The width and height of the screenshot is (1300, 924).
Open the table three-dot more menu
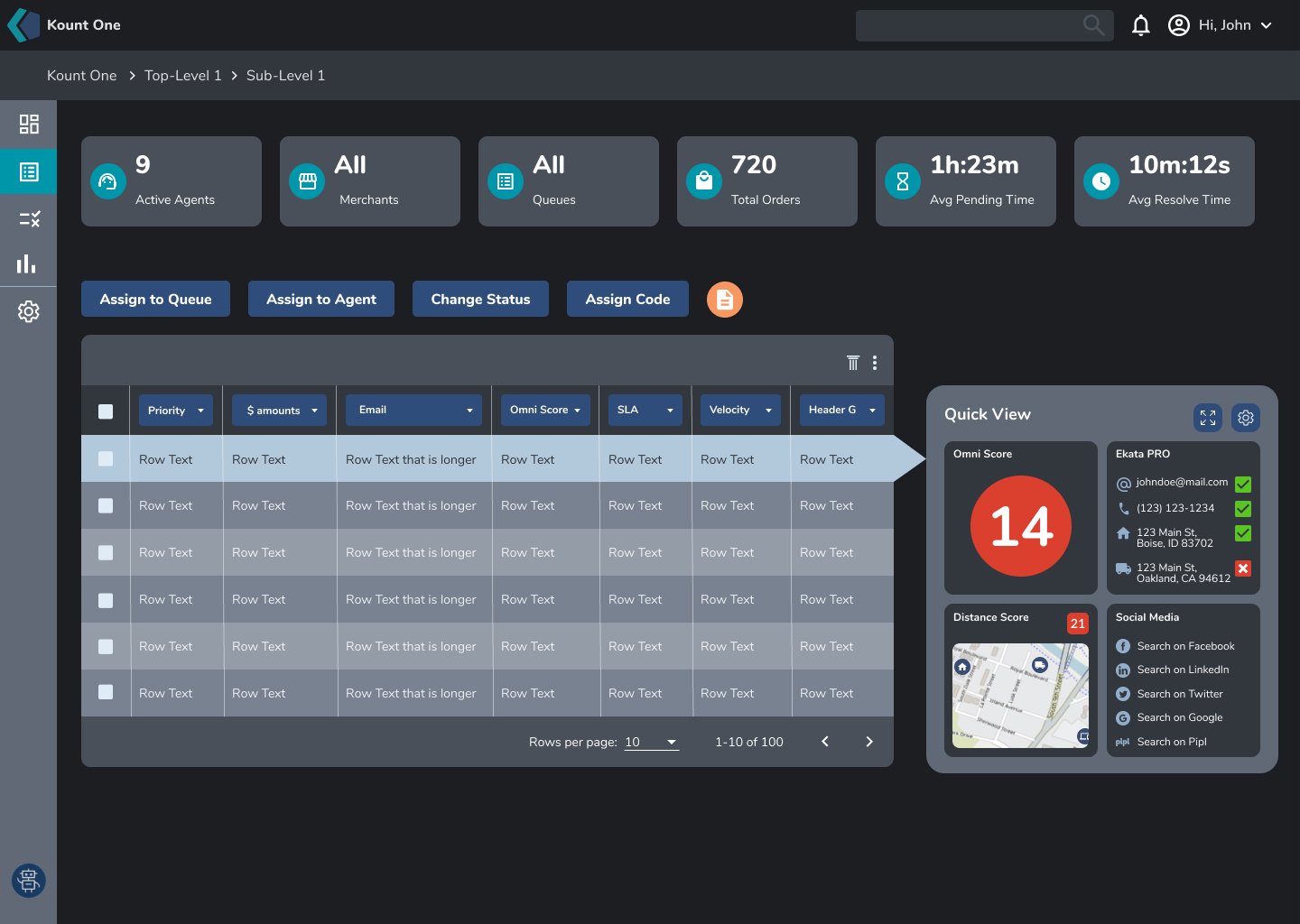pyautogui.click(x=875, y=363)
